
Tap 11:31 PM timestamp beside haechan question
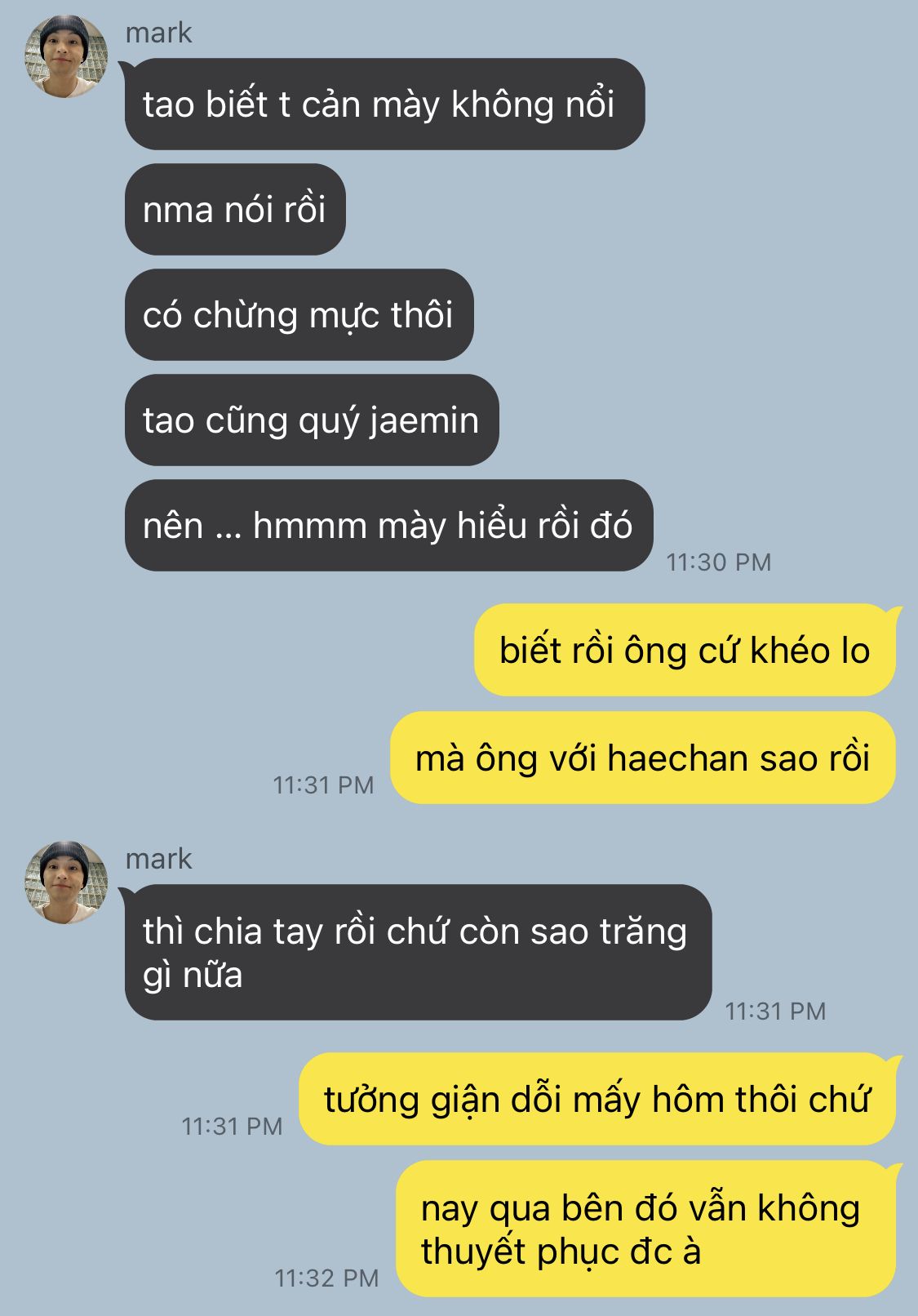323,785
